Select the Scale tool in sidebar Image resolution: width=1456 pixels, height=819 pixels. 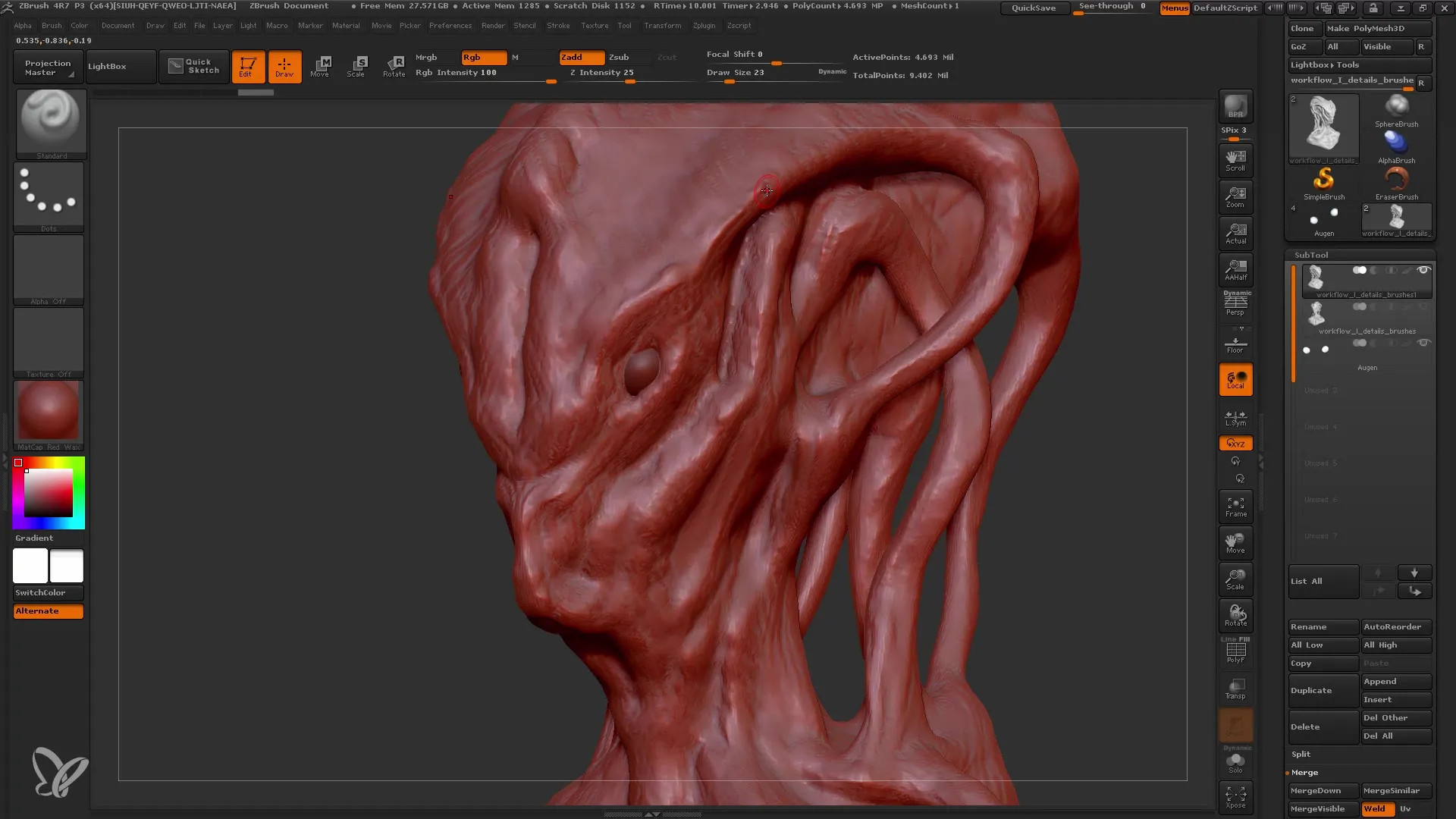tap(1236, 576)
